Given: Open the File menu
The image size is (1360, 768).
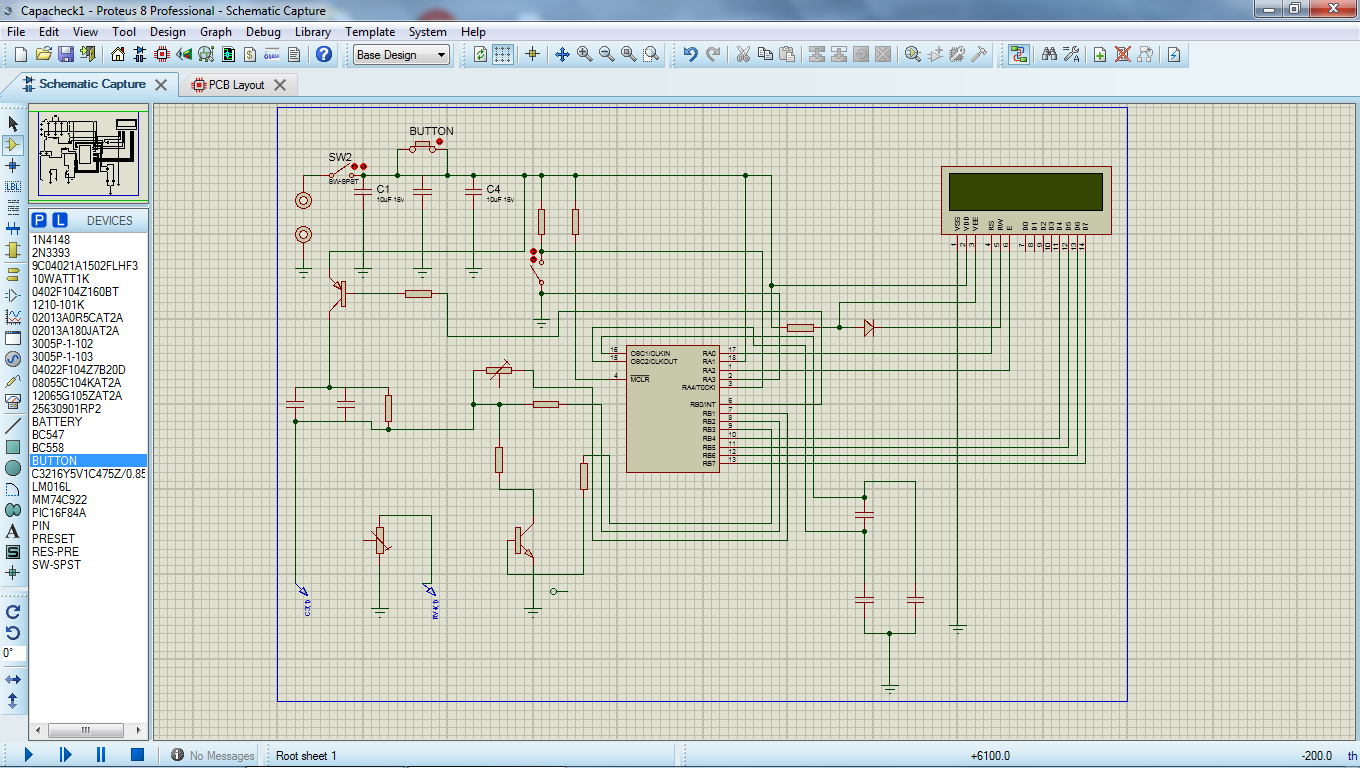Looking at the screenshot, I should (16, 32).
